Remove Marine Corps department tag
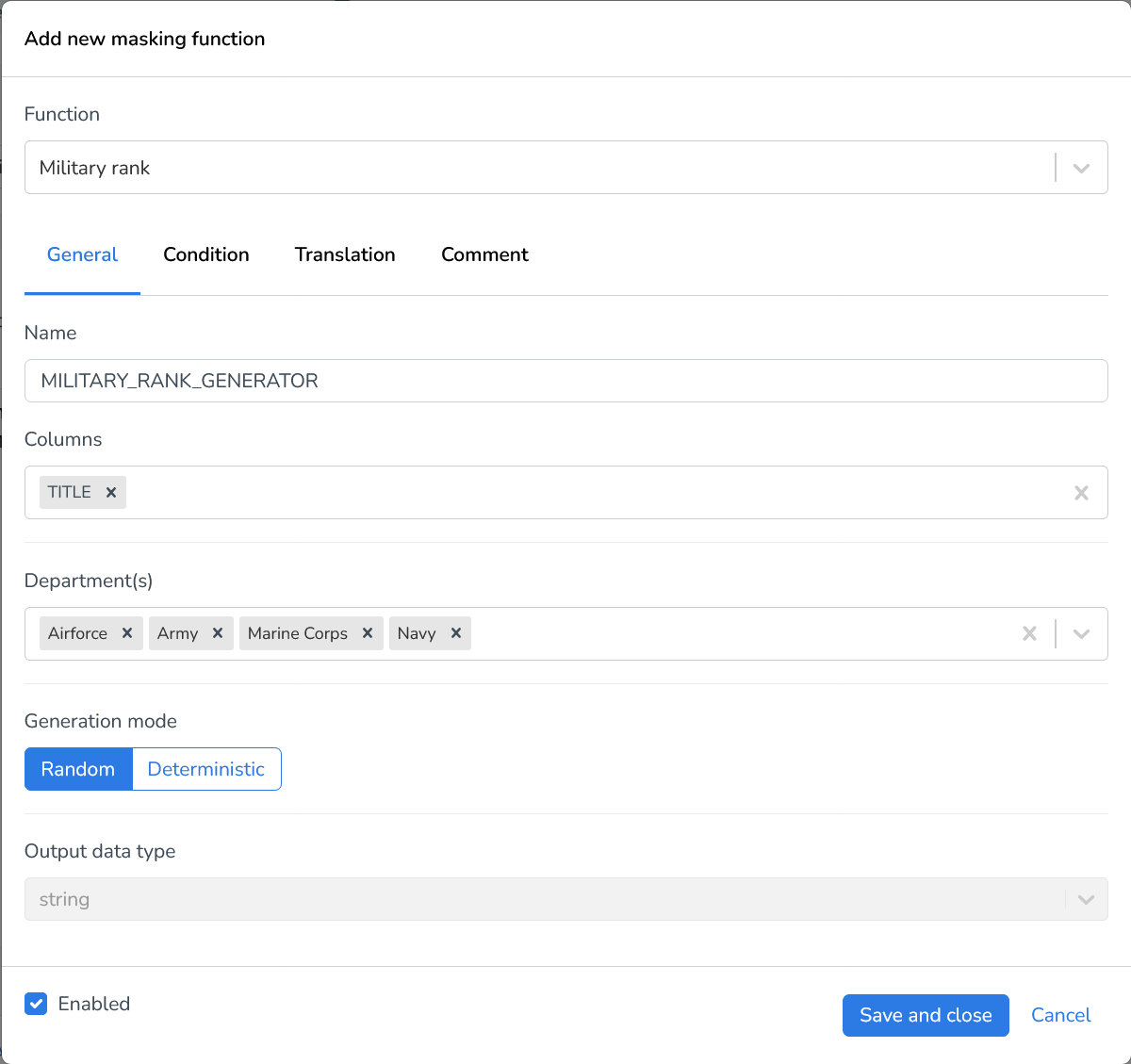The image size is (1131, 1064). (x=368, y=633)
